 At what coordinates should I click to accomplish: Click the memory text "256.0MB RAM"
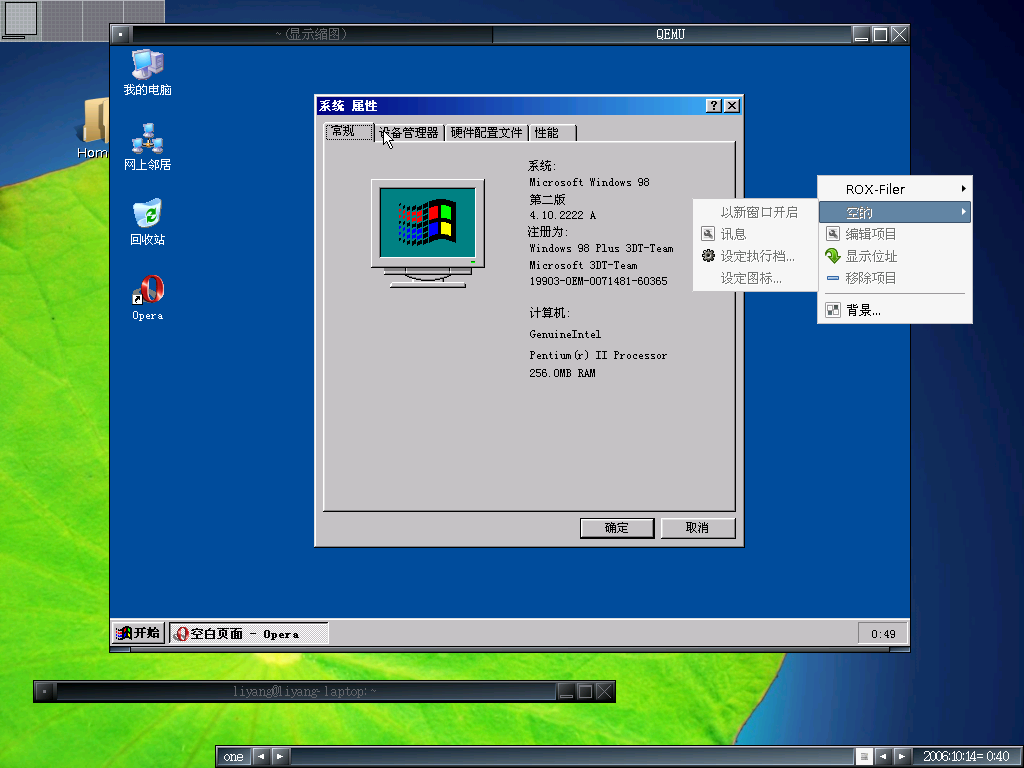click(562, 373)
